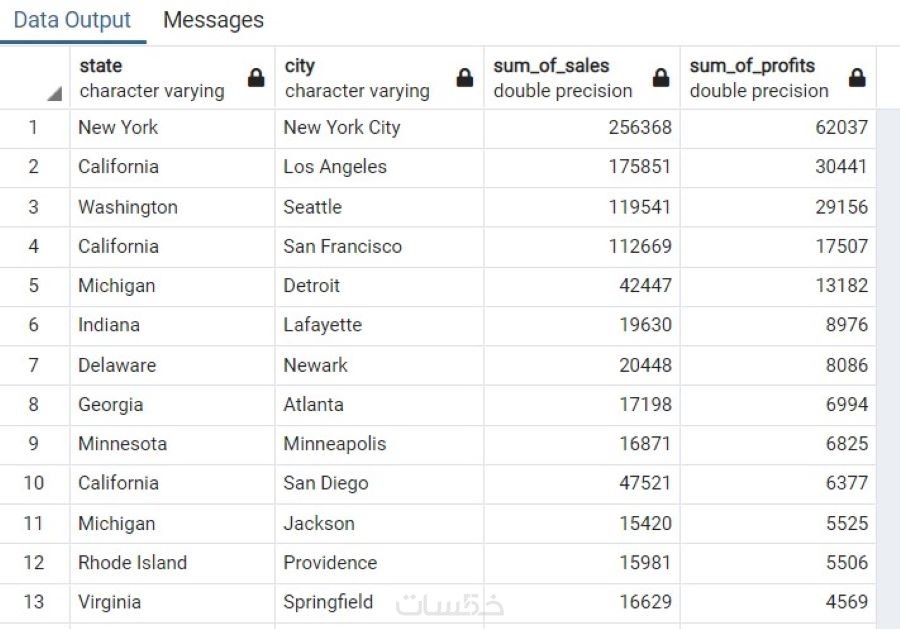This screenshot has height=629, width=900.
Task: Select the state column header name
Action: [101, 66]
